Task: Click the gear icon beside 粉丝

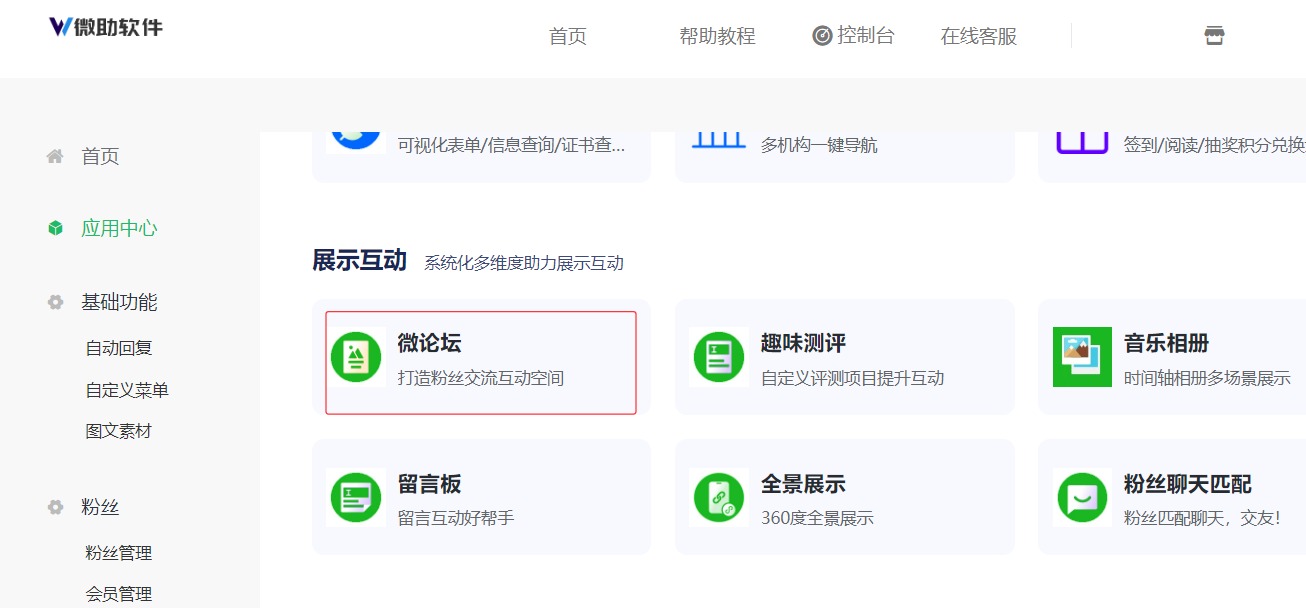Action: click(x=55, y=507)
